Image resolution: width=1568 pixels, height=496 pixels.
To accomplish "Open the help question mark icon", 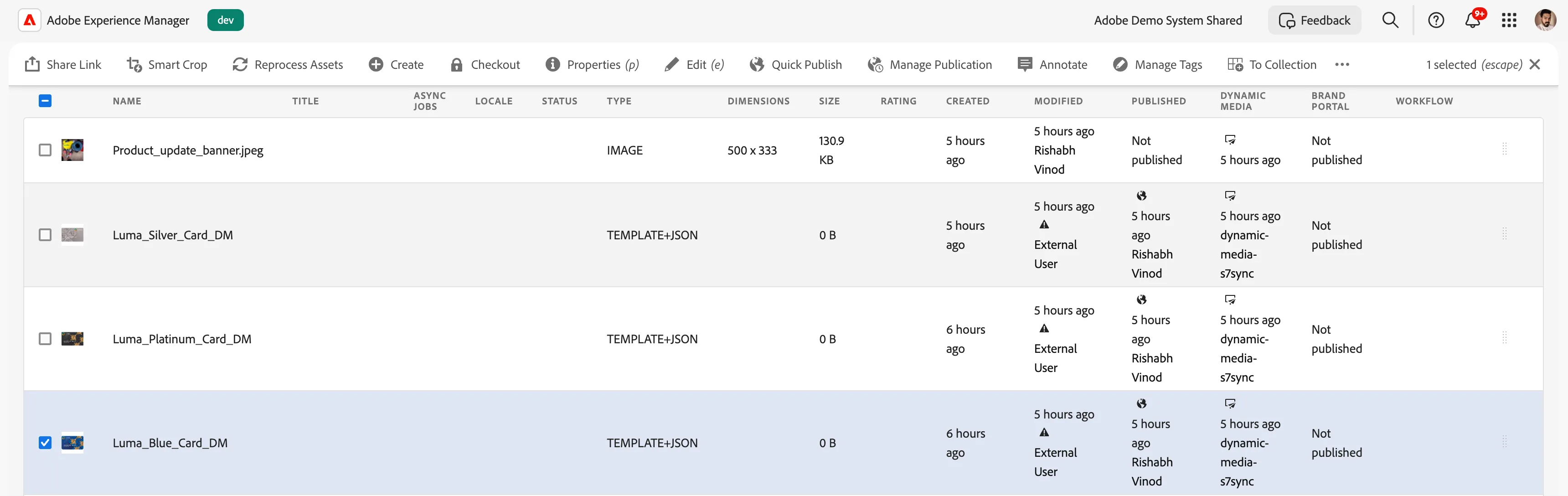I will tap(1436, 20).
